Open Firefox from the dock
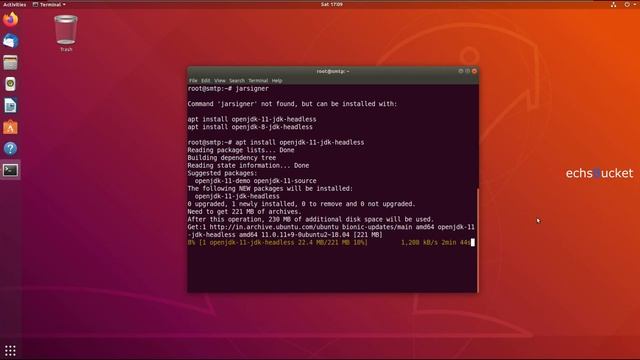Image resolution: width=640 pixels, height=360 pixels. point(10,19)
